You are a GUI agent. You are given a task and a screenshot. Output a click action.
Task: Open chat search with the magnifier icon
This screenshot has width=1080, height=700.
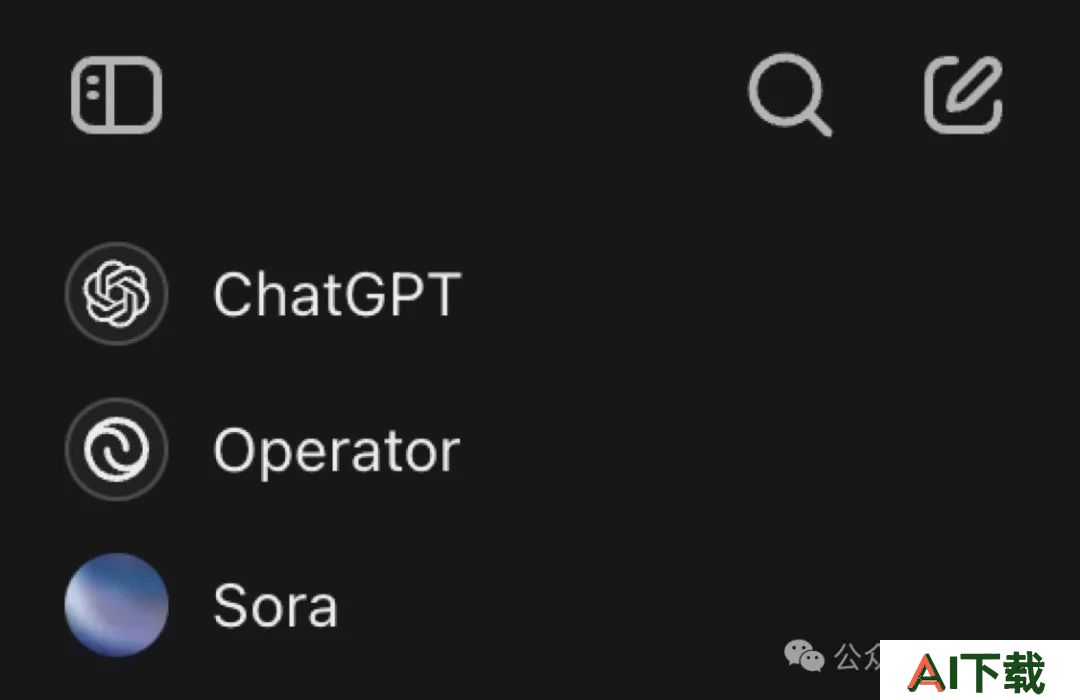[x=789, y=94]
